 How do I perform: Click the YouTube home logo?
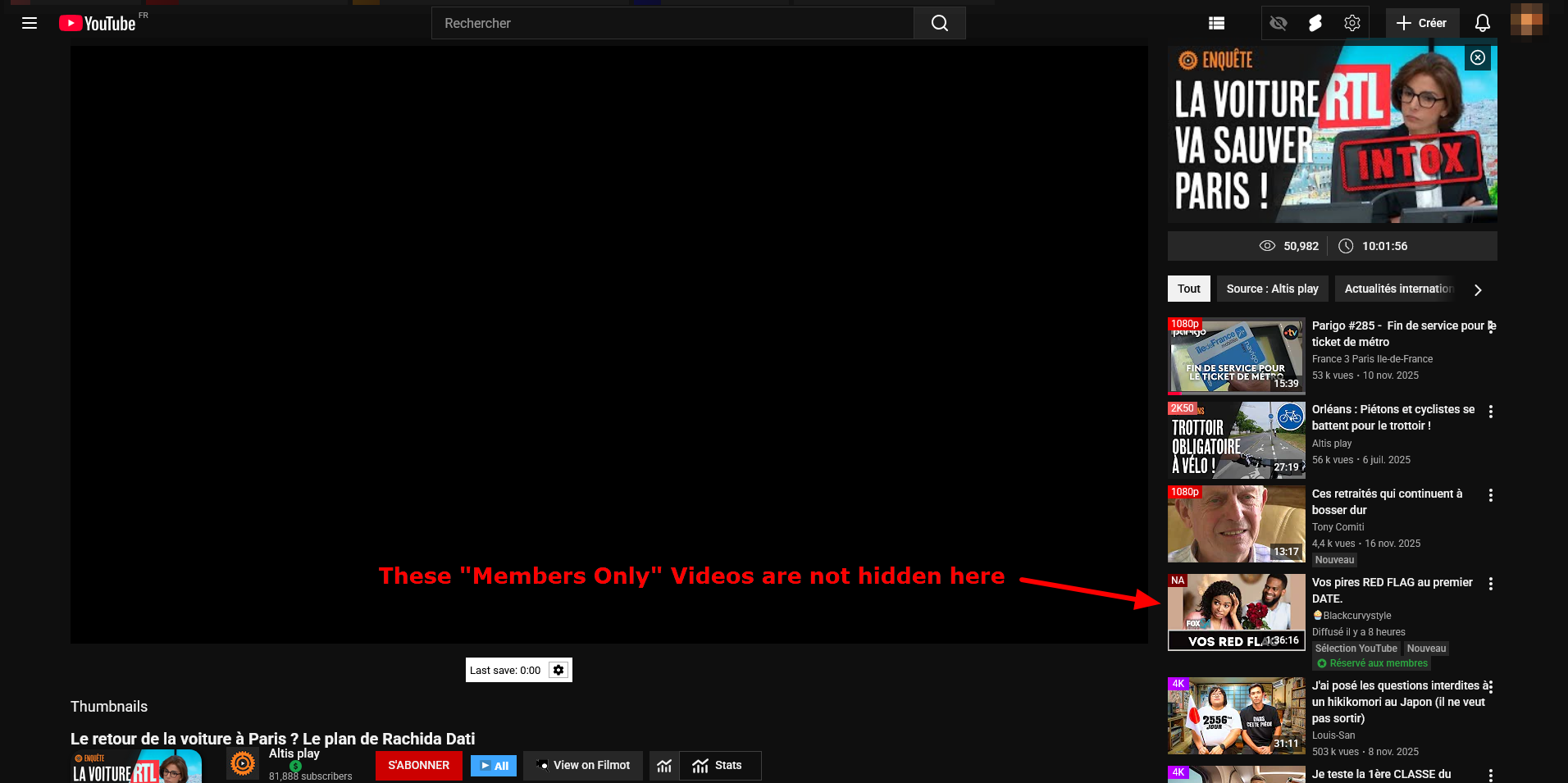click(x=98, y=23)
